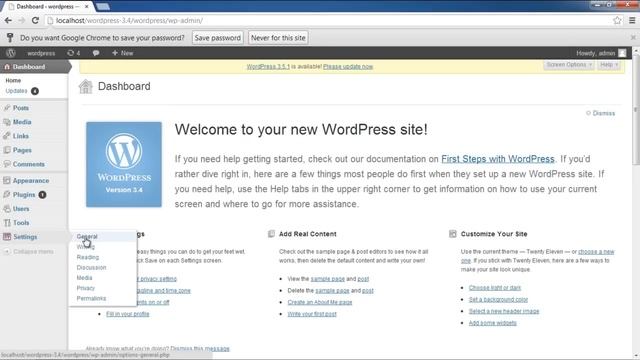Select the Dashboard browser tab
The image size is (640, 360).
pyautogui.click(x=49, y=7)
